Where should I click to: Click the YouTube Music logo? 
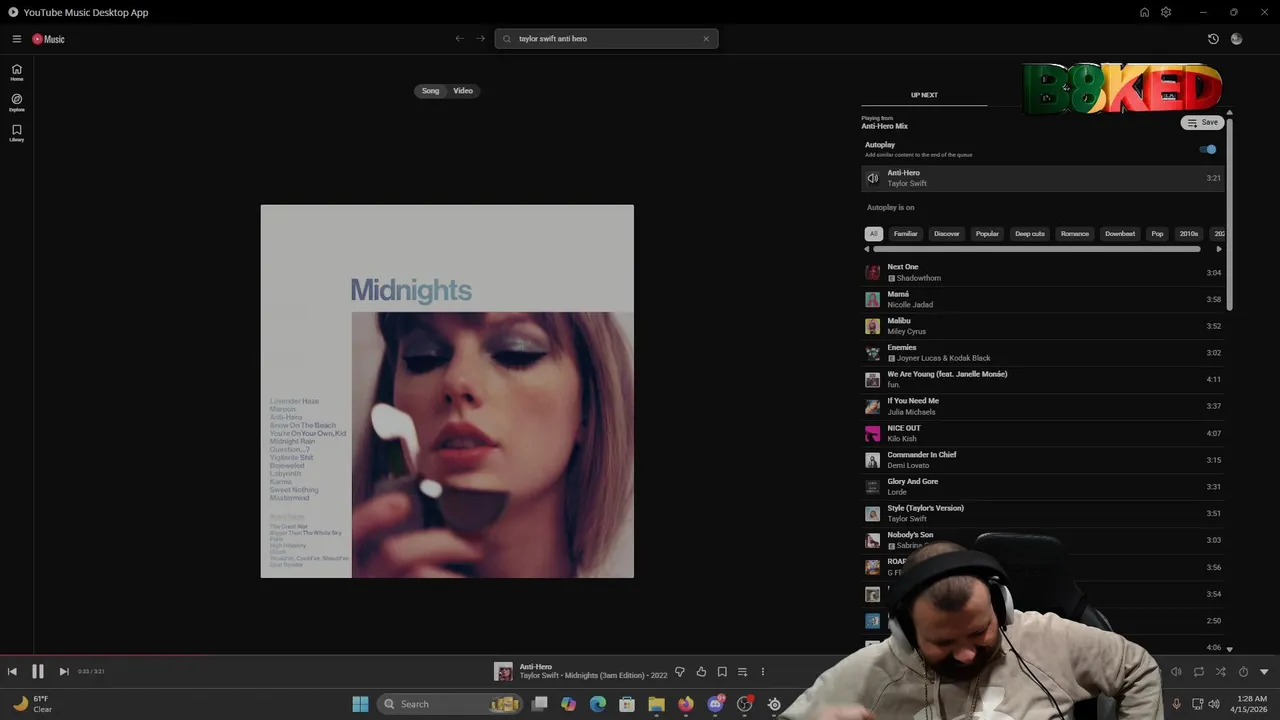[48, 39]
